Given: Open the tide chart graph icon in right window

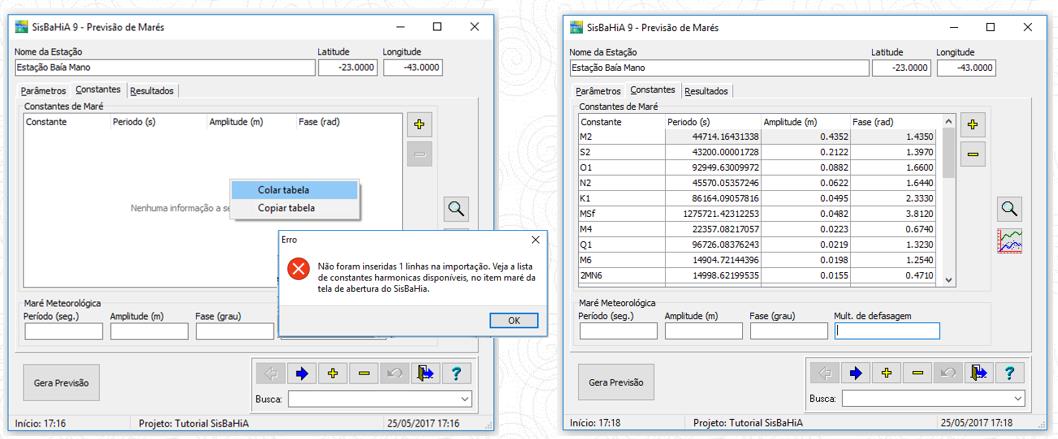Looking at the screenshot, I should [1009, 241].
